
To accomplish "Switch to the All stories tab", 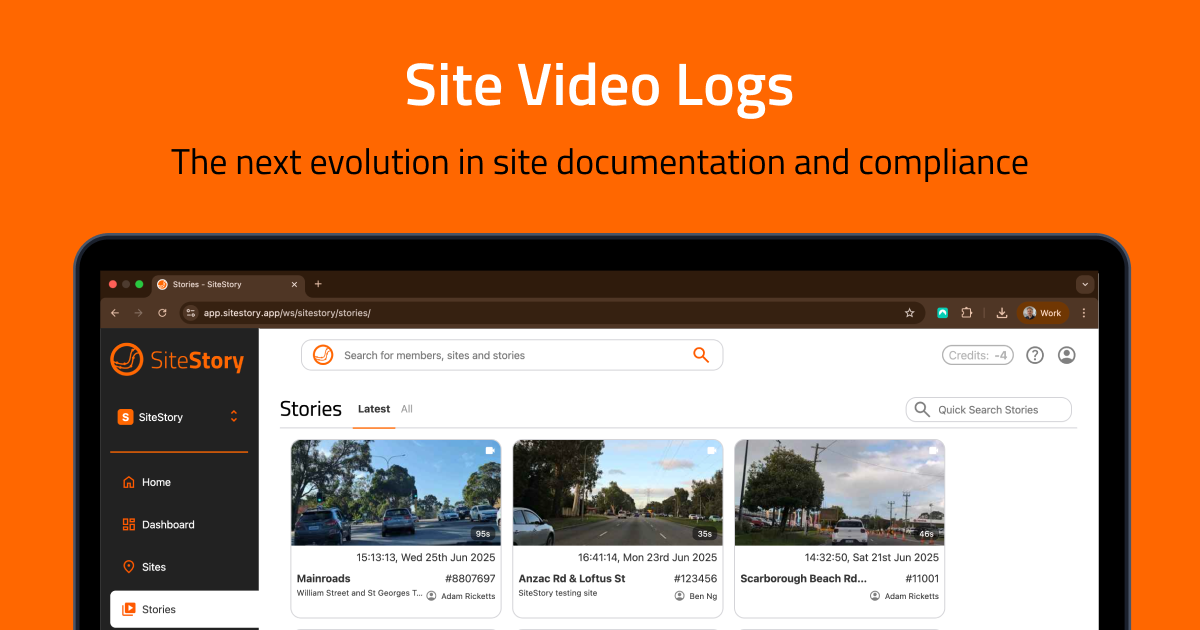I will [x=407, y=409].
